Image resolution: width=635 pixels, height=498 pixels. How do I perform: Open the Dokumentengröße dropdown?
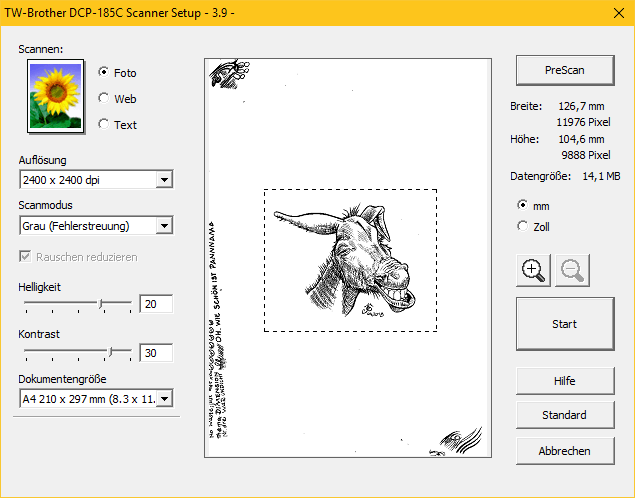pos(165,399)
